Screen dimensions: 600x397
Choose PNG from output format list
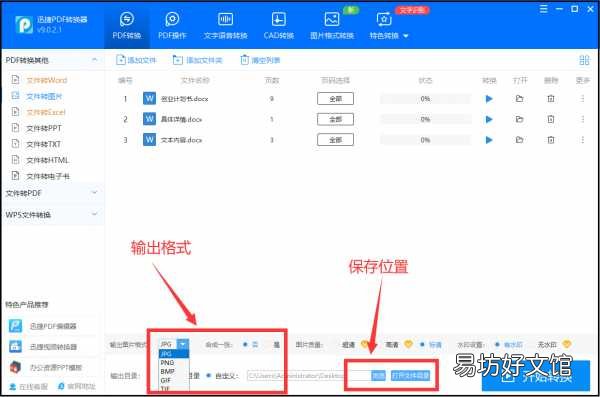click(168, 363)
